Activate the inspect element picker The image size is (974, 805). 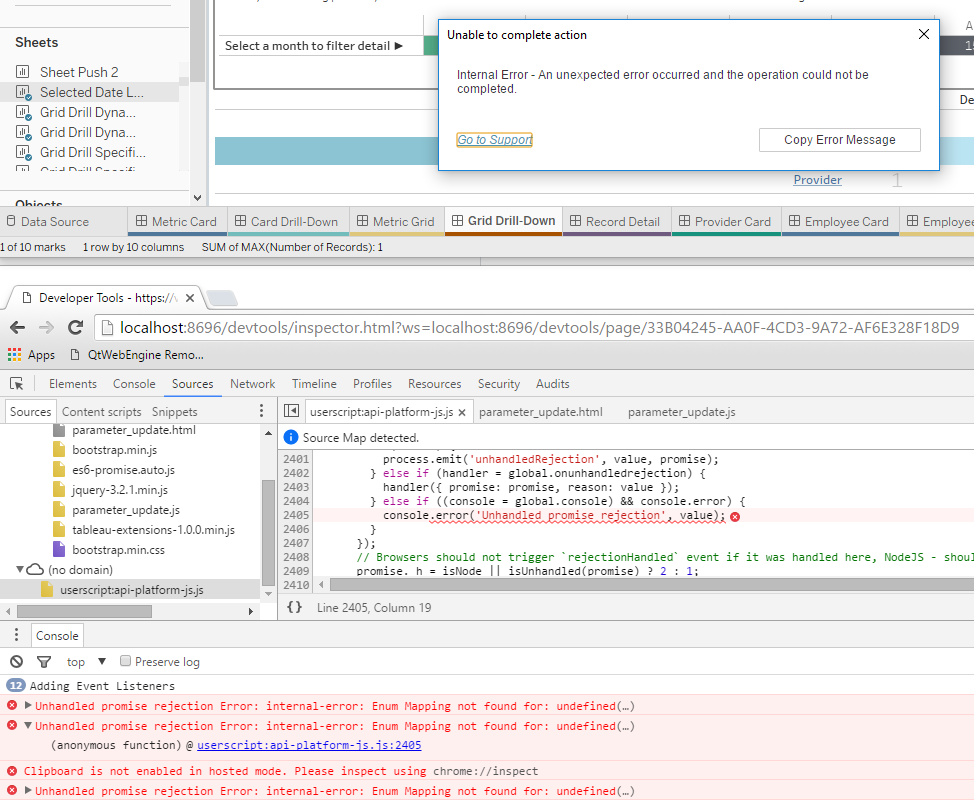click(x=17, y=384)
